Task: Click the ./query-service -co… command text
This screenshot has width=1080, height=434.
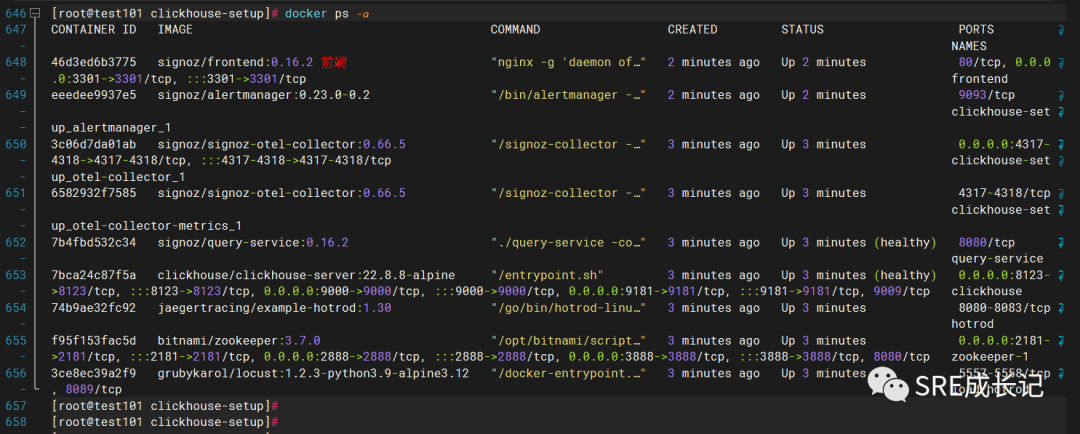Action: tap(568, 242)
